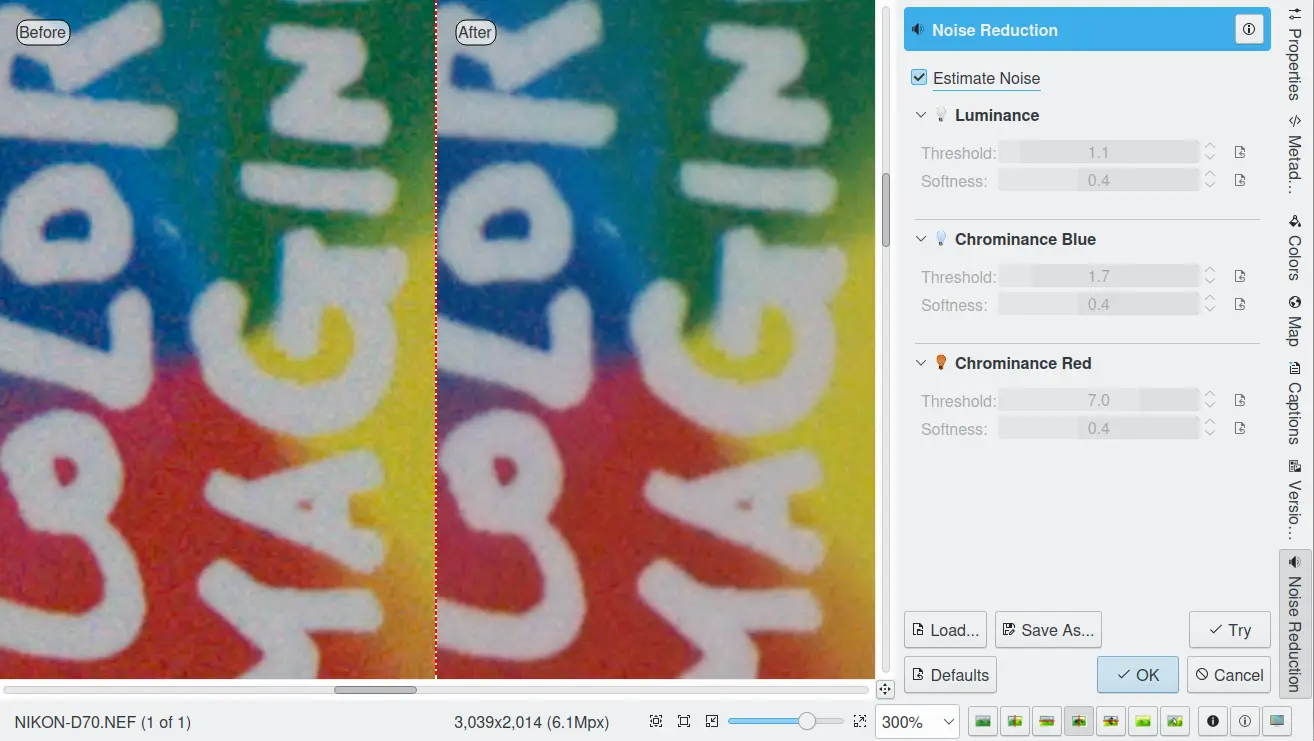Open the 300% zoom level dropdown

pos(916,721)
